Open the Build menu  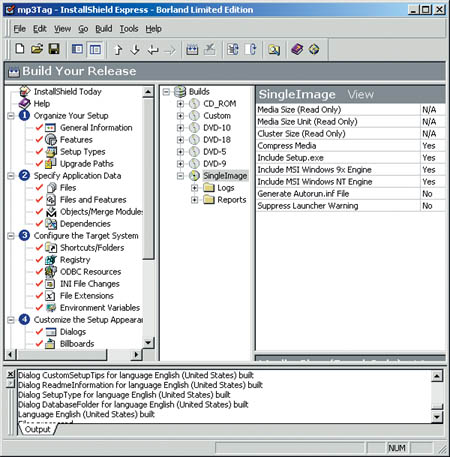tap(104, 29)
